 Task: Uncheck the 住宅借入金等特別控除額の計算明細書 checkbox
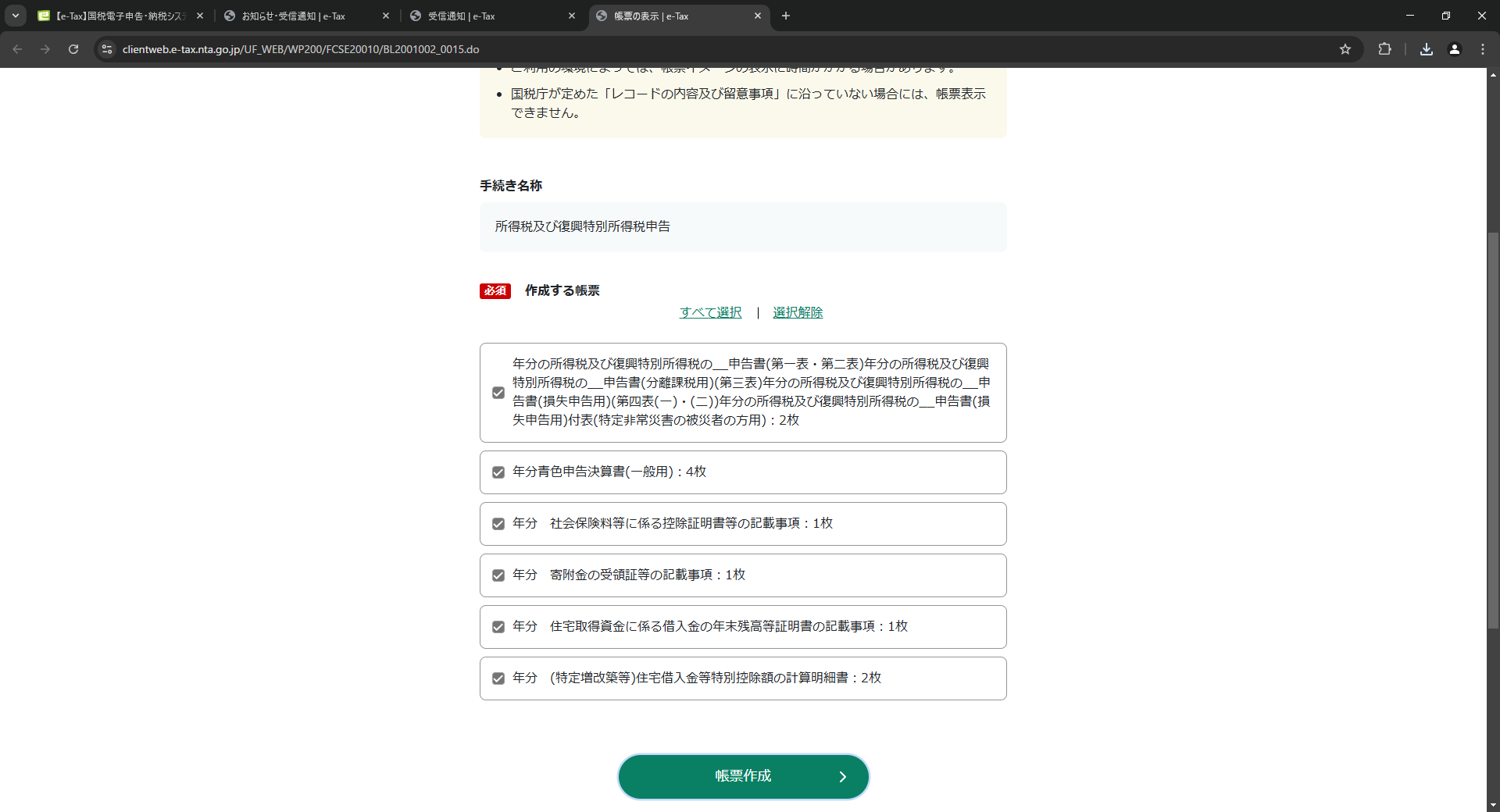pyautogui.click(x=498, y=678)
